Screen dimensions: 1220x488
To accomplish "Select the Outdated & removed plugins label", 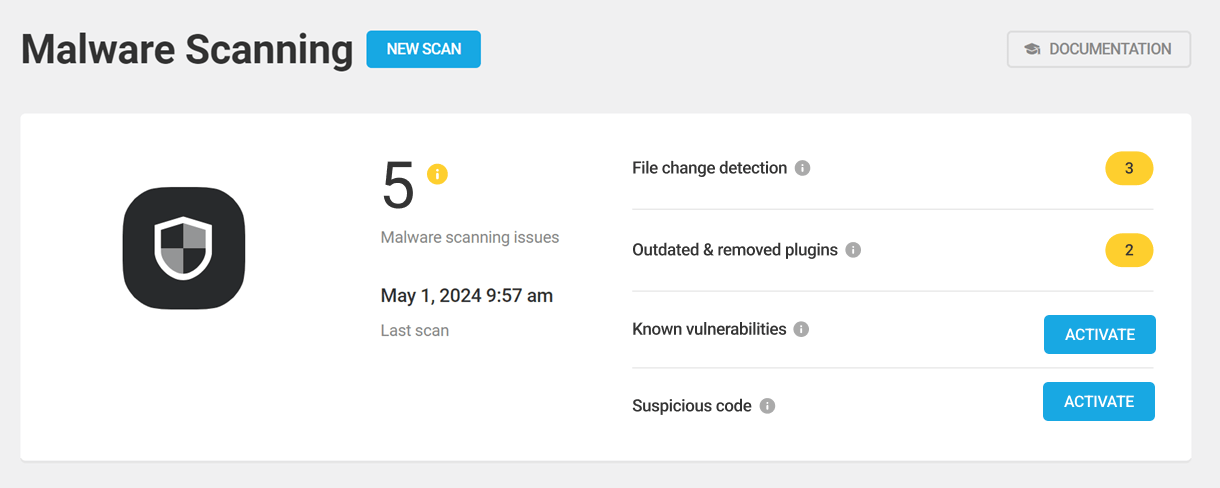I will [735, 250].
